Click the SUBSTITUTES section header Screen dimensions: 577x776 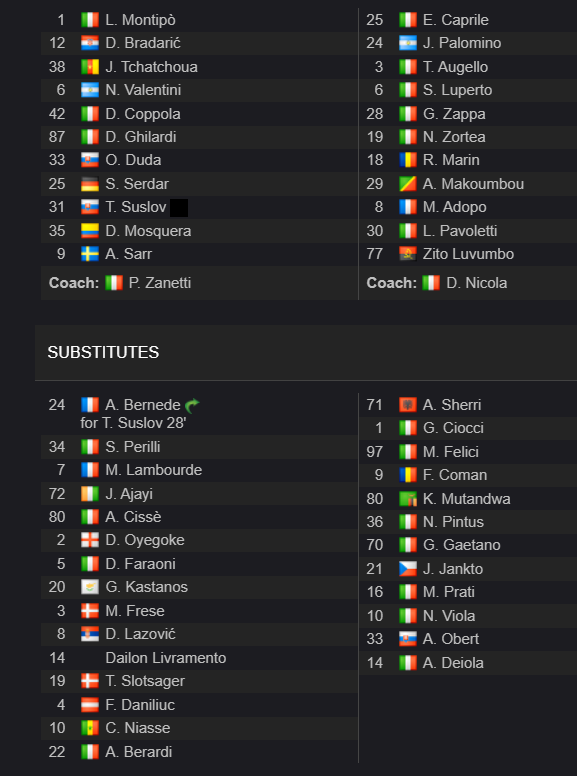tap(103, 352)
